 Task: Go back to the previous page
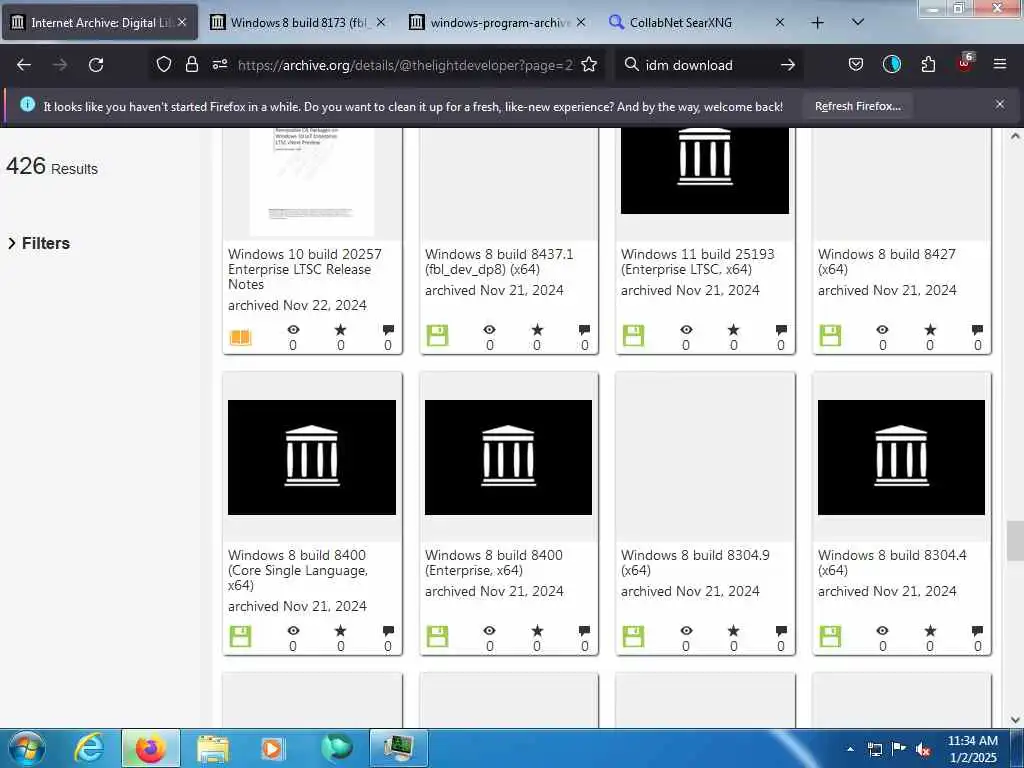tap(24, 65)
